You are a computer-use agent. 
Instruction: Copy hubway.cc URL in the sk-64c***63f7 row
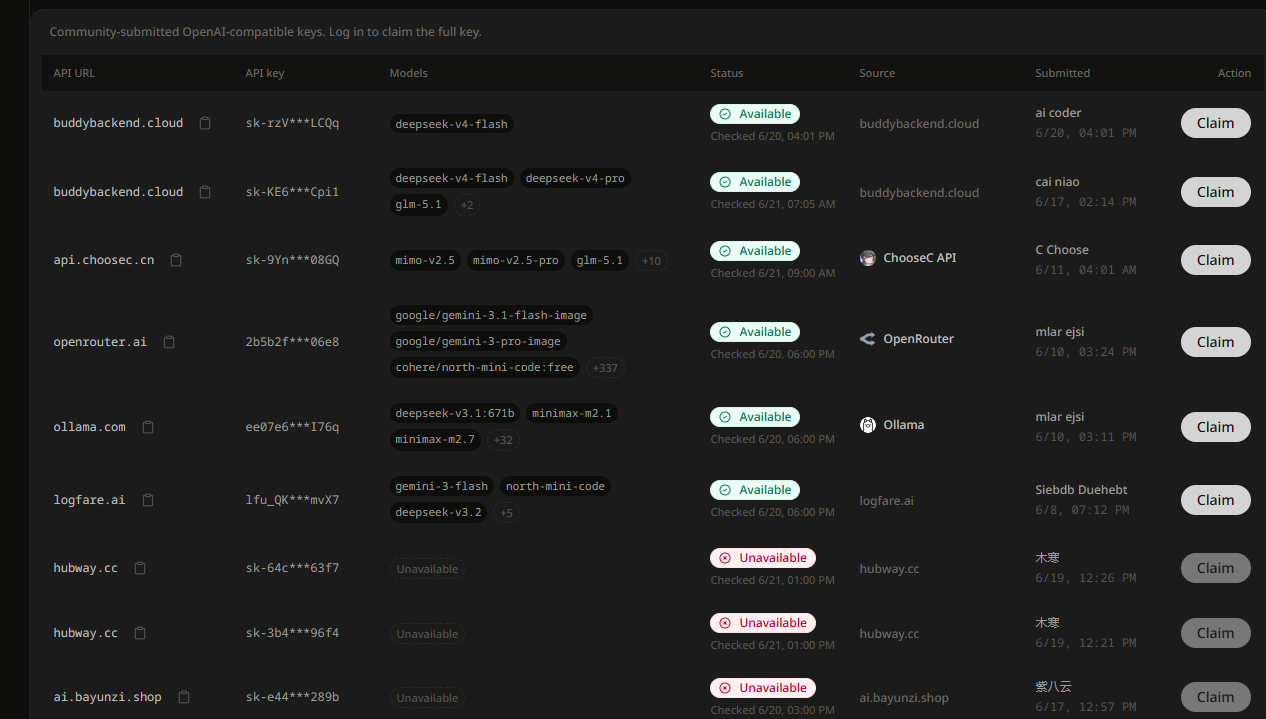[140, 568]
